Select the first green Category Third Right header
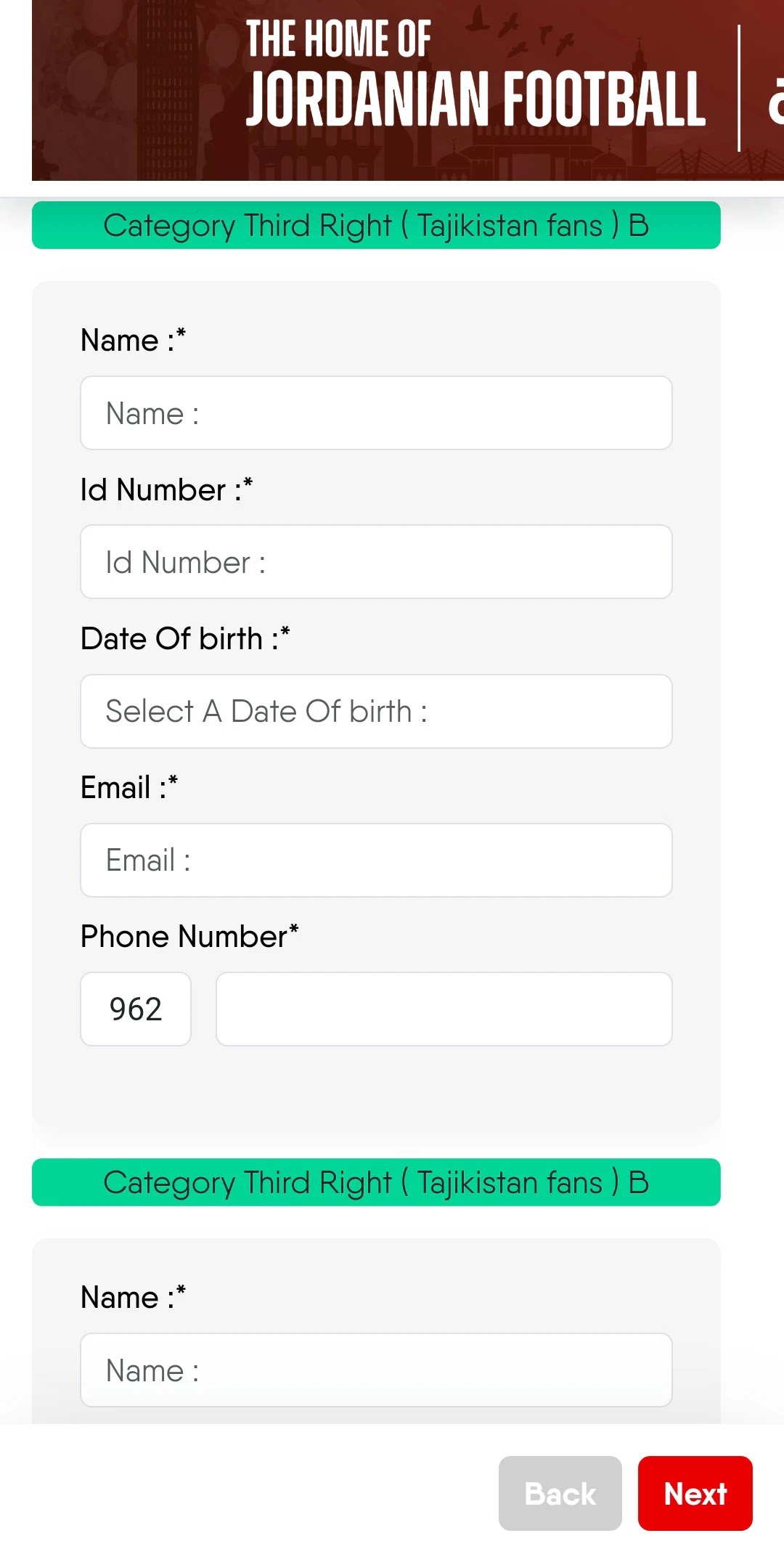The image size is (784, 1549). (376, 225)
